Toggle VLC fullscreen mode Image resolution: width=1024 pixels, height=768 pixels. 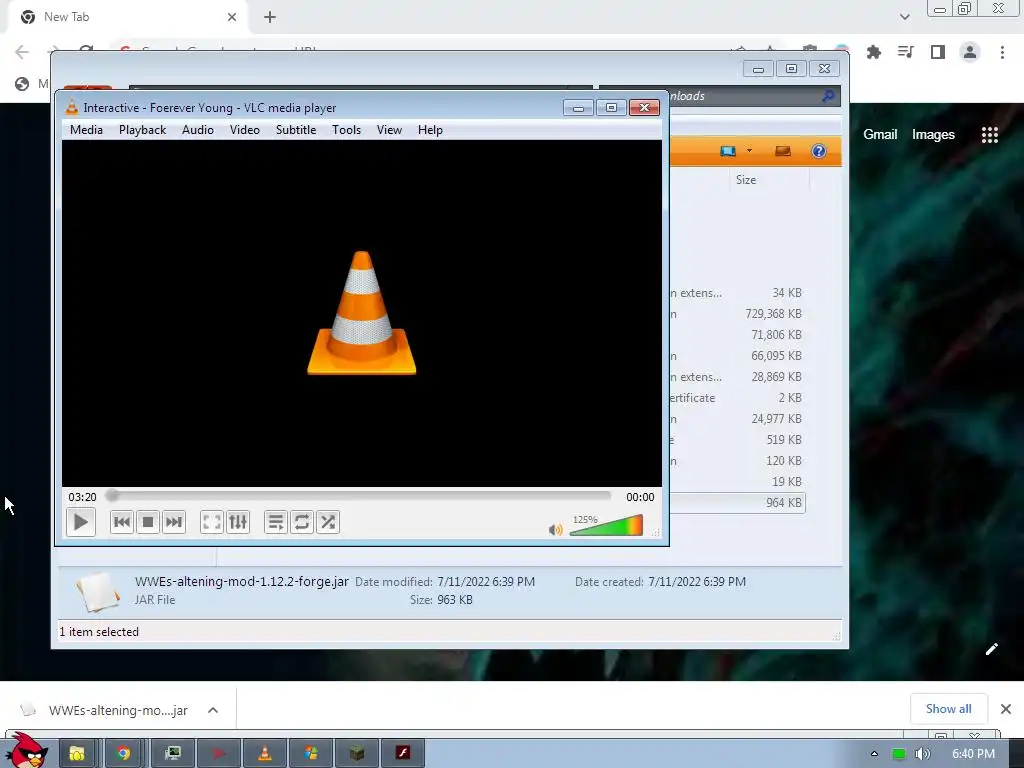point(212,522)
